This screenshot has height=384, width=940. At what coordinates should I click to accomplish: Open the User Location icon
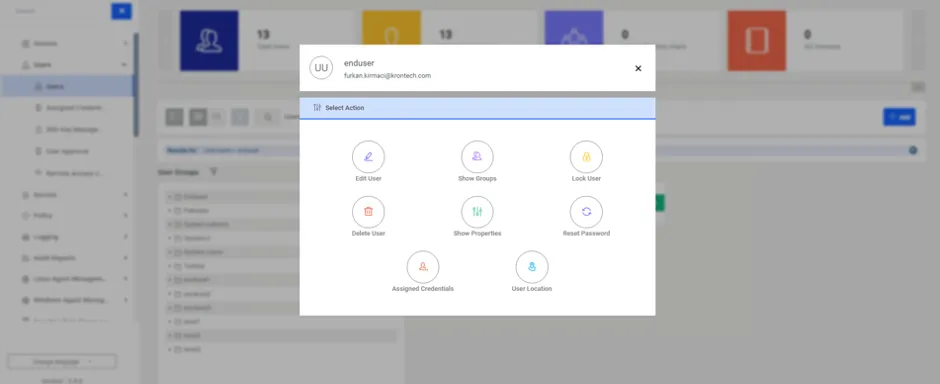tap(532, 267)
